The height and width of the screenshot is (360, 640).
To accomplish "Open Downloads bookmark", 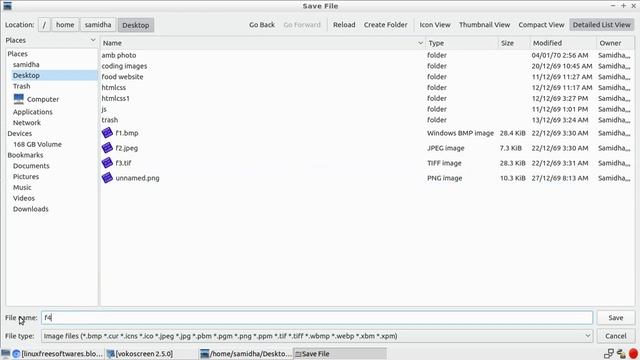I will 31,209.
